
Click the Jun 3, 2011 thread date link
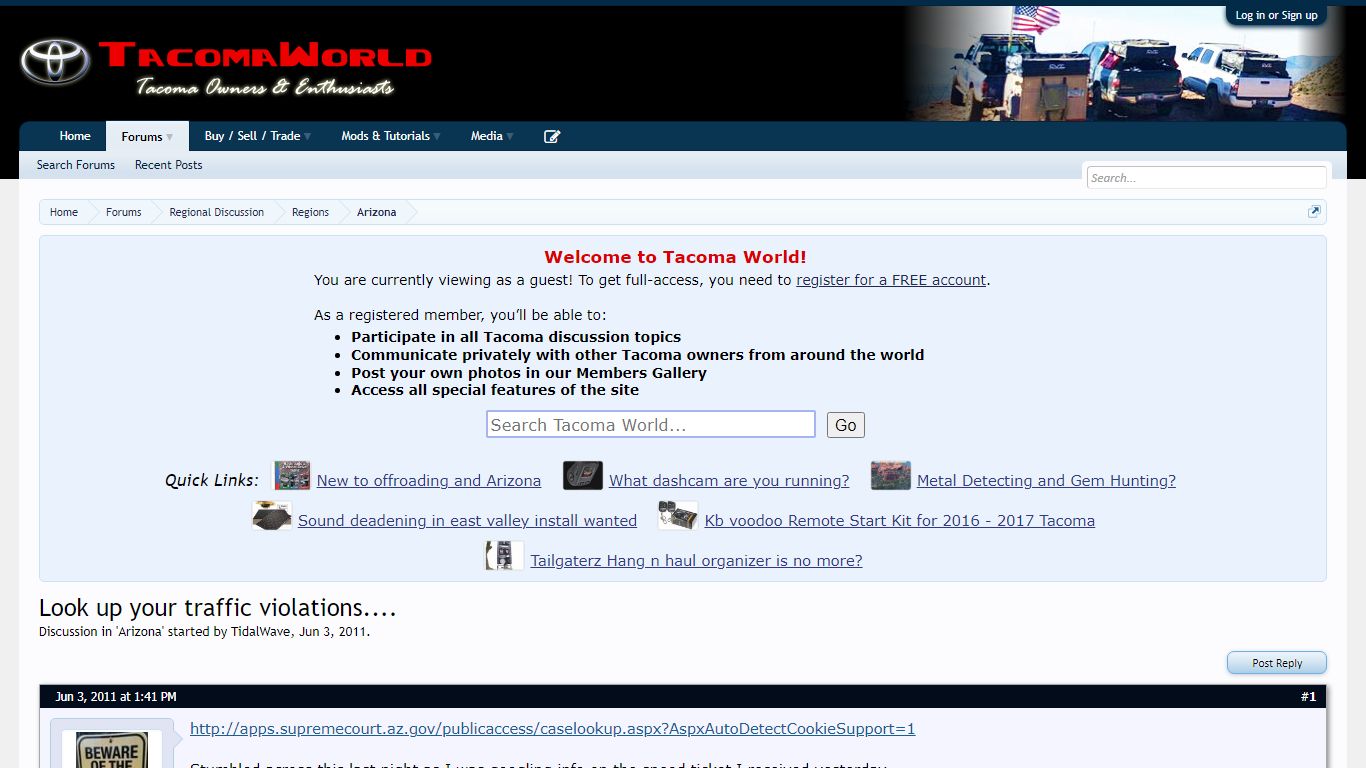(x=333, y=632)
